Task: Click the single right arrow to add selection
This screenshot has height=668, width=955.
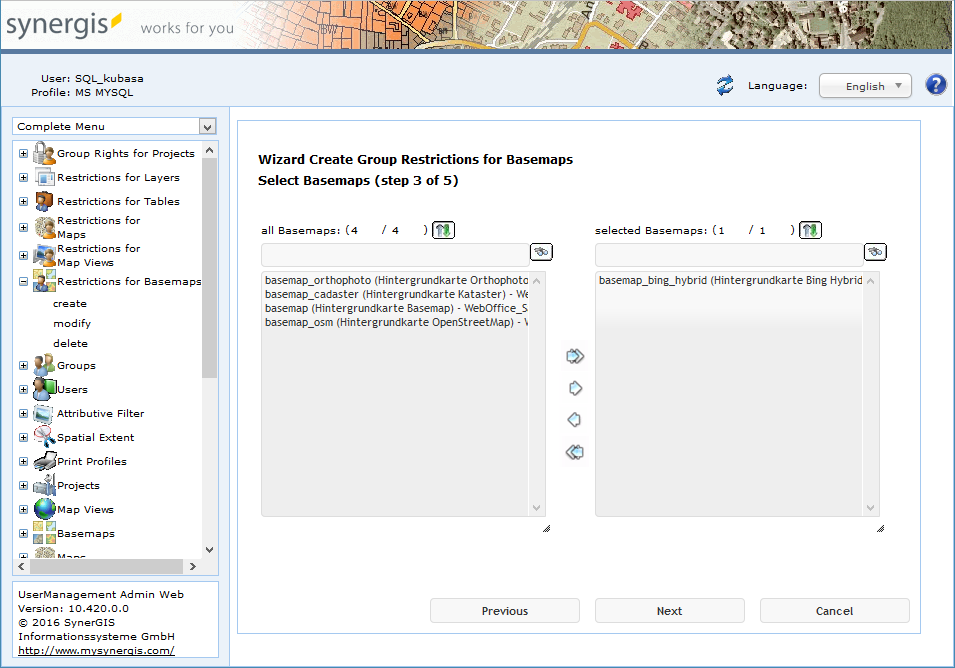Action: coord(574,387)
